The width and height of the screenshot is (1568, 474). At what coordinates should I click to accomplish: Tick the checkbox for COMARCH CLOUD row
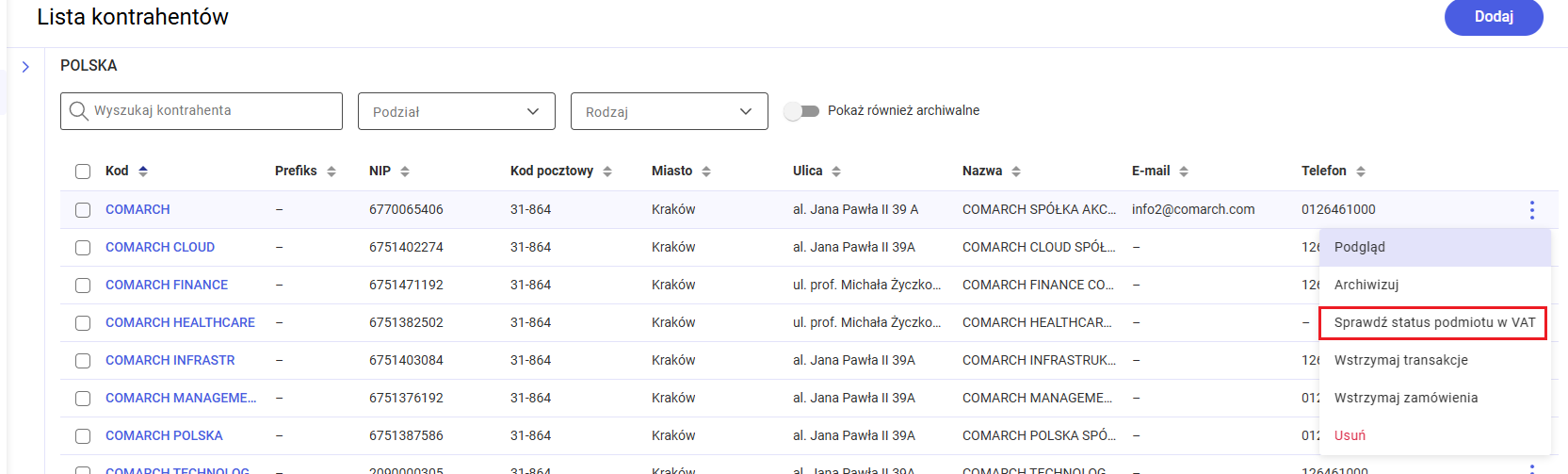pos(83,248)
